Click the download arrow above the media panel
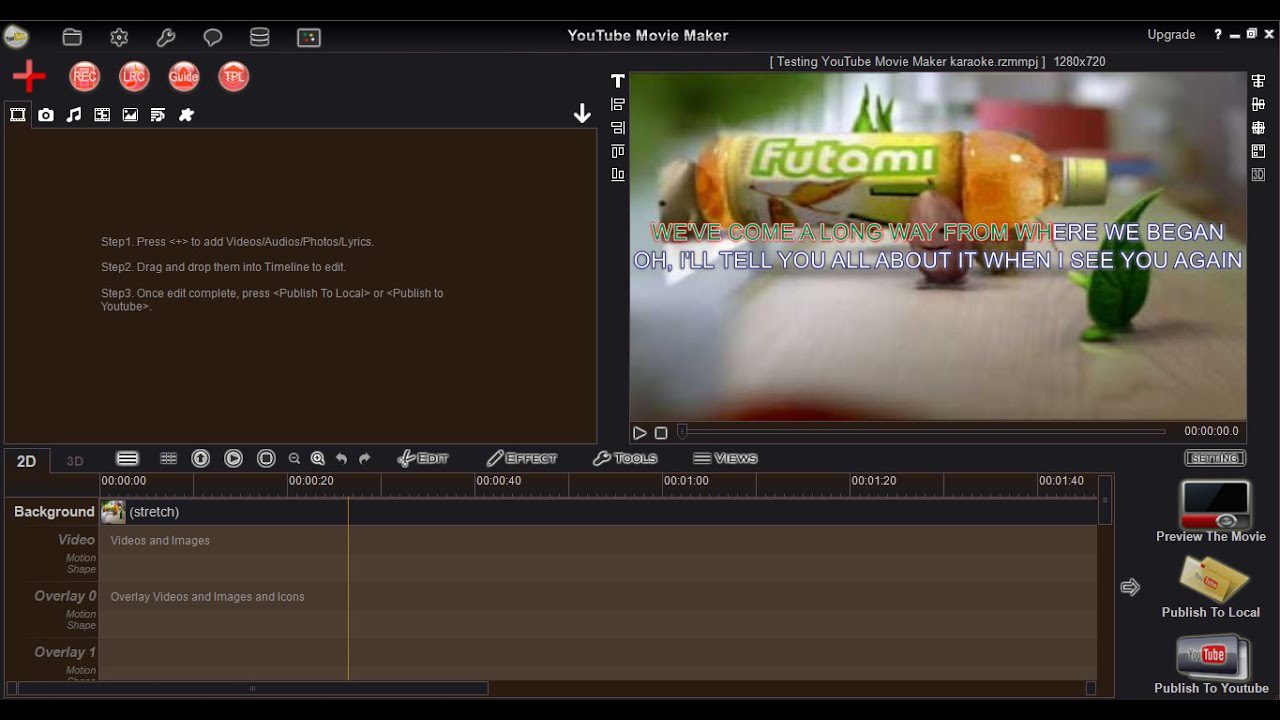This screenshot has width=1280, height=720. [582, 113]
